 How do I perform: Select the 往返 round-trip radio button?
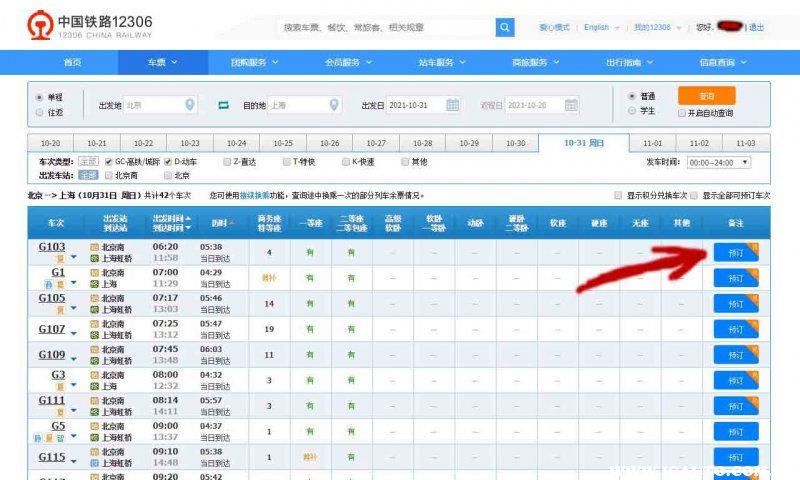point(40,112)
